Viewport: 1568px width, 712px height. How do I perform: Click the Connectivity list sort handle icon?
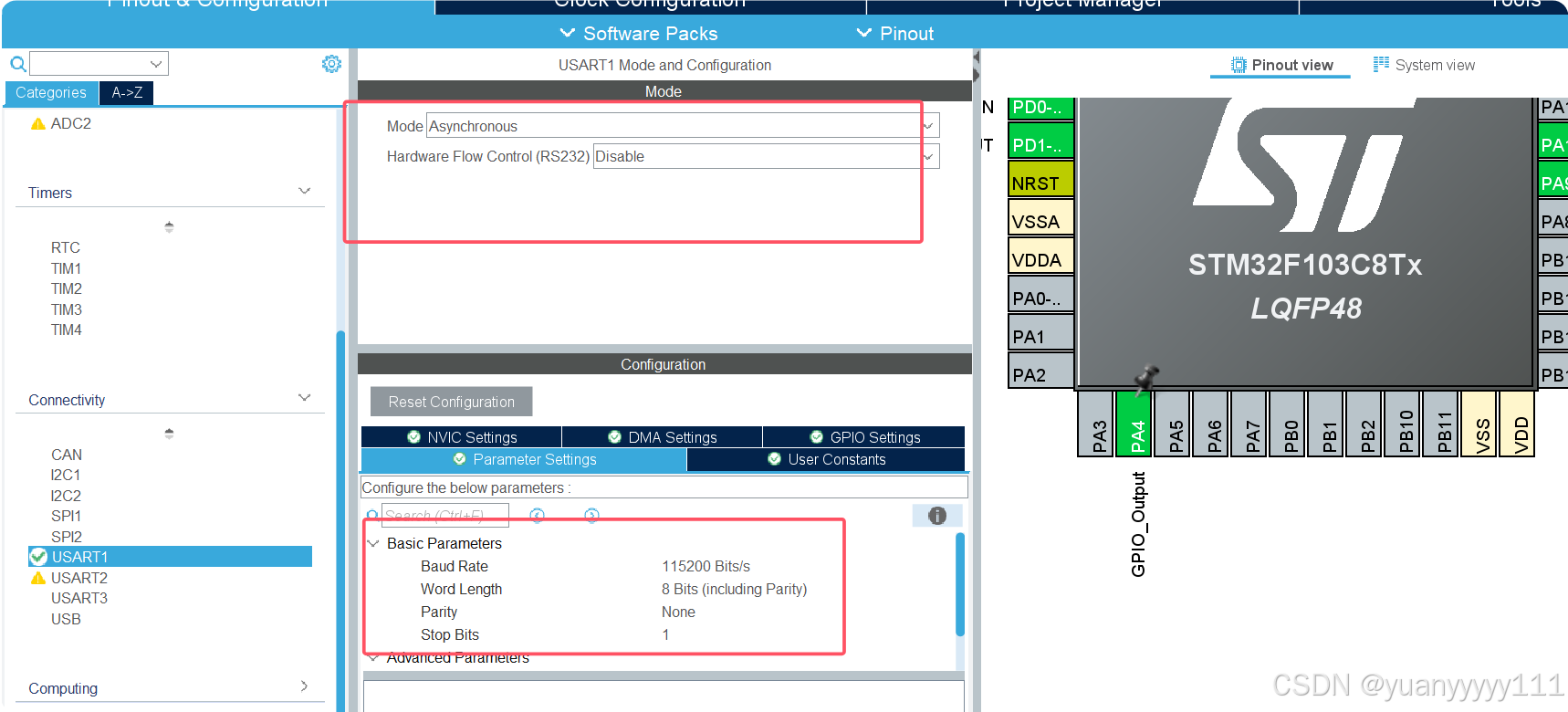pos(169,434)
